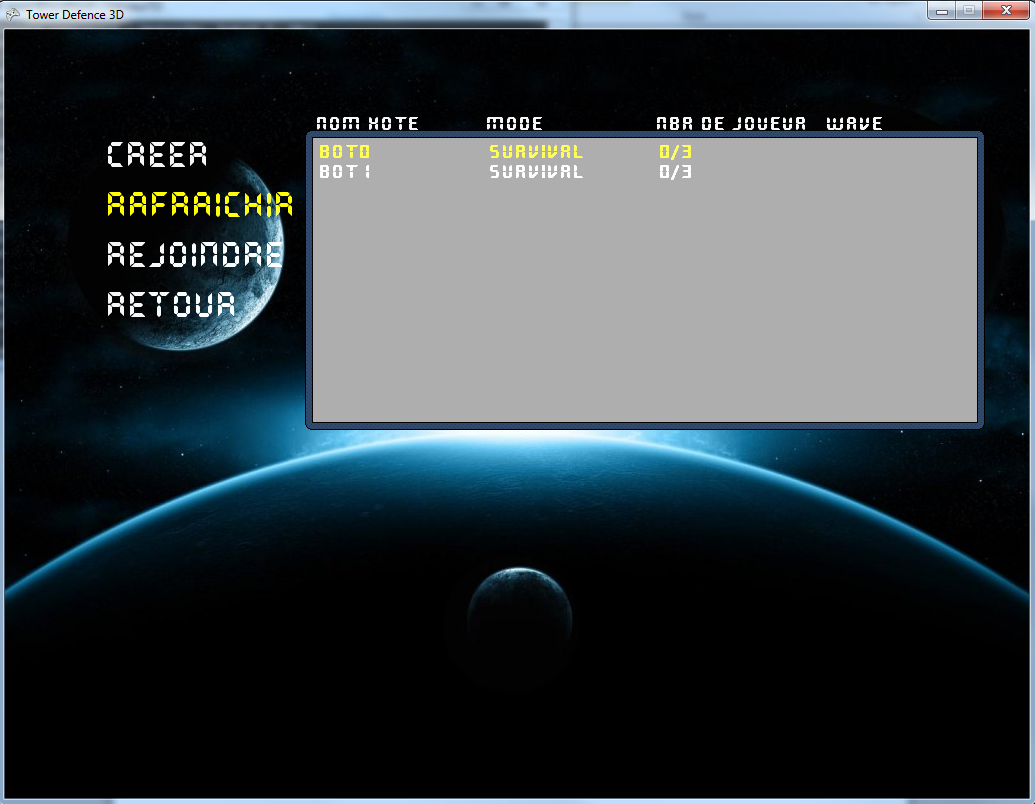Viewport: 1035px width, 804px height.
Task: Click SURVIVAL mode in the BOT1 row
Action: coord(535,172)
